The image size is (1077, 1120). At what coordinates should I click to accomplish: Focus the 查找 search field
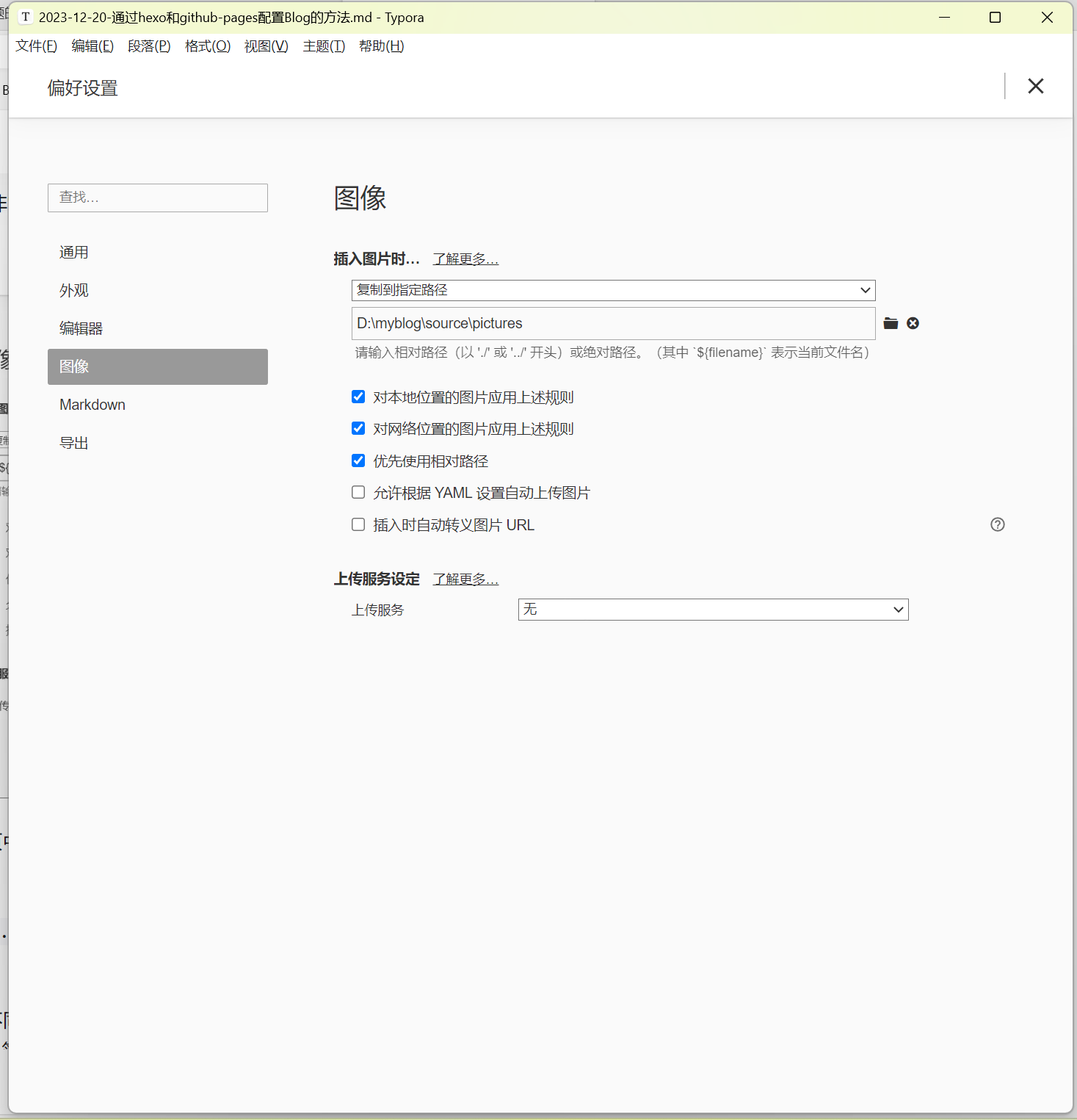[x=158, y=198]
